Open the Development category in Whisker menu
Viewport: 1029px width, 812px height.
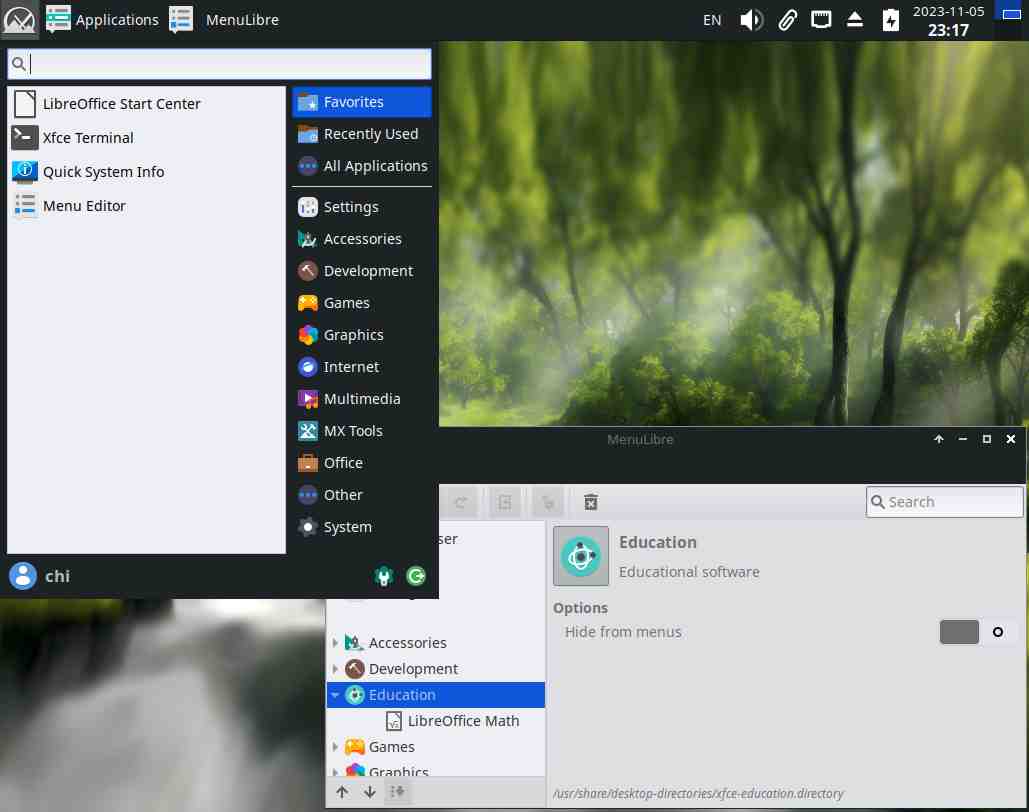tap(362, 271)
